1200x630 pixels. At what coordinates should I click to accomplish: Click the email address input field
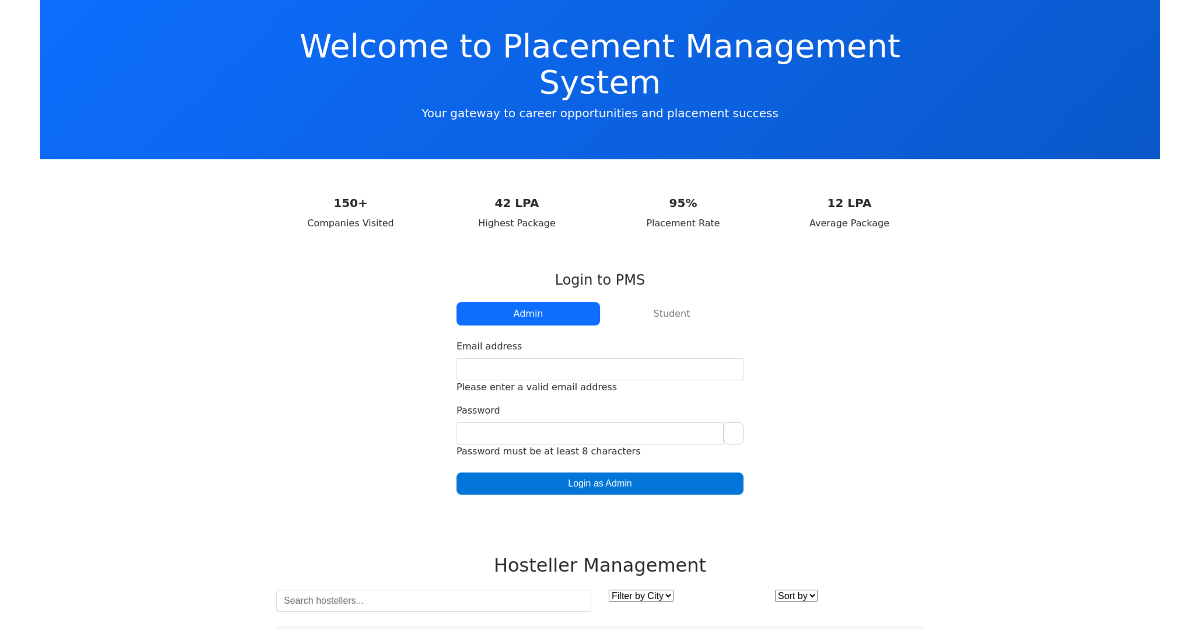pos(600,369)
